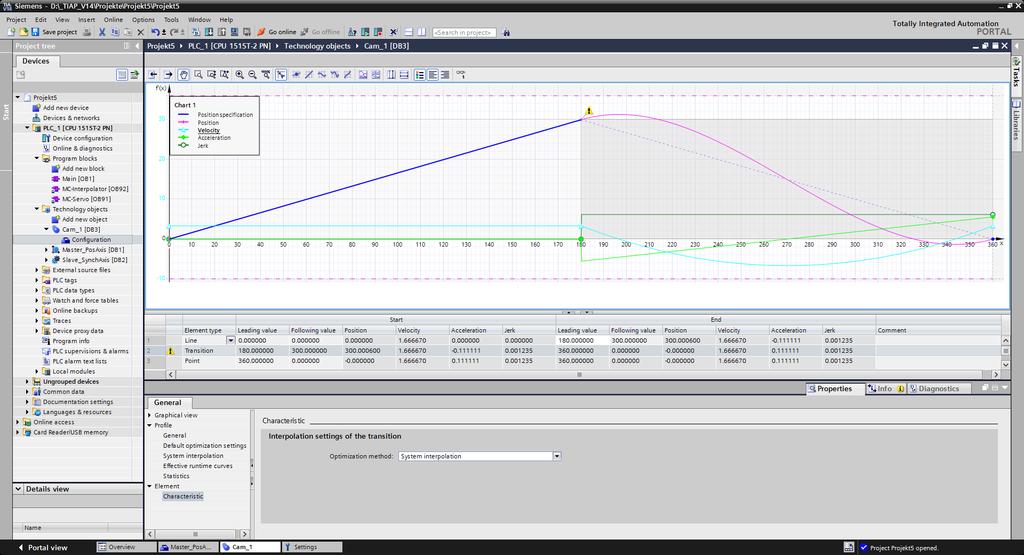Click the new project icon

click(x=11, y=32)
